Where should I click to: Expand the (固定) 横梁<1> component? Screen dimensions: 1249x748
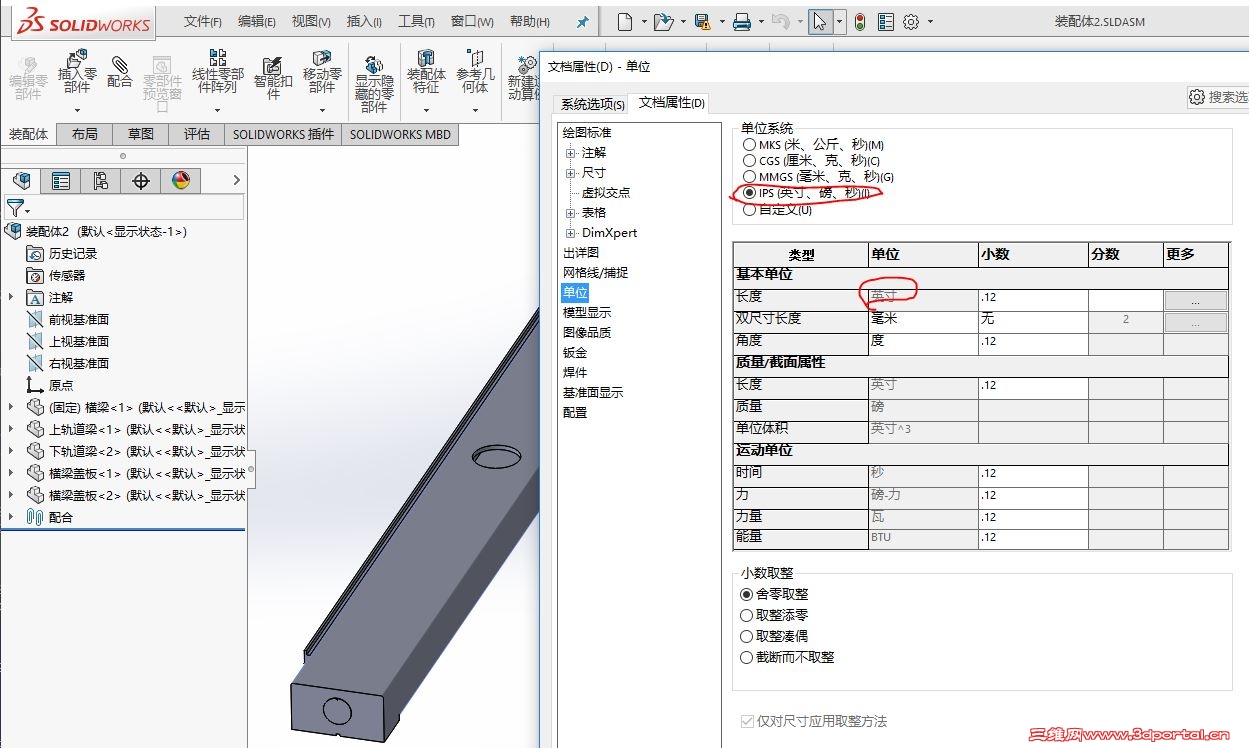pyautogui.click(x=11, y=407)
